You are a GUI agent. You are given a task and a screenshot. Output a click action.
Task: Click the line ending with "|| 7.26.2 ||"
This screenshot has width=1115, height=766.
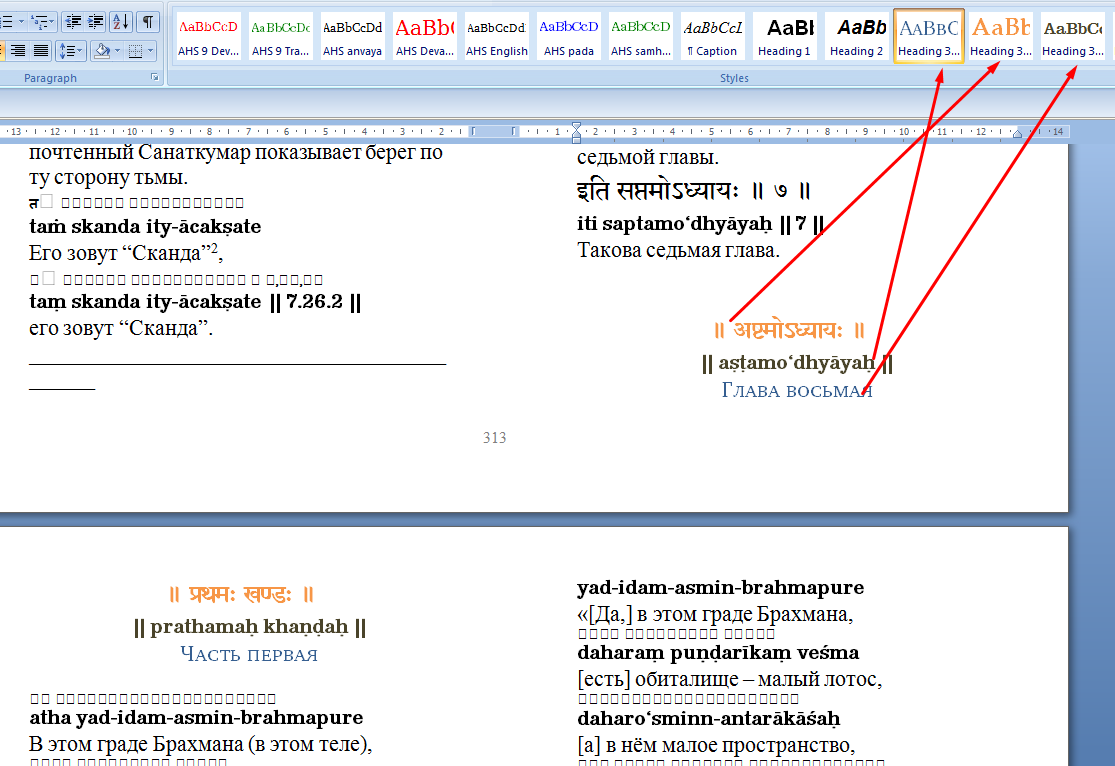196,302
